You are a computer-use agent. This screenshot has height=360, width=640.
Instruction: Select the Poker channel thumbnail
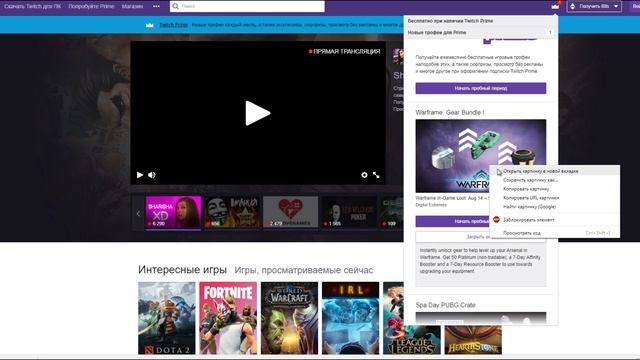349,212
